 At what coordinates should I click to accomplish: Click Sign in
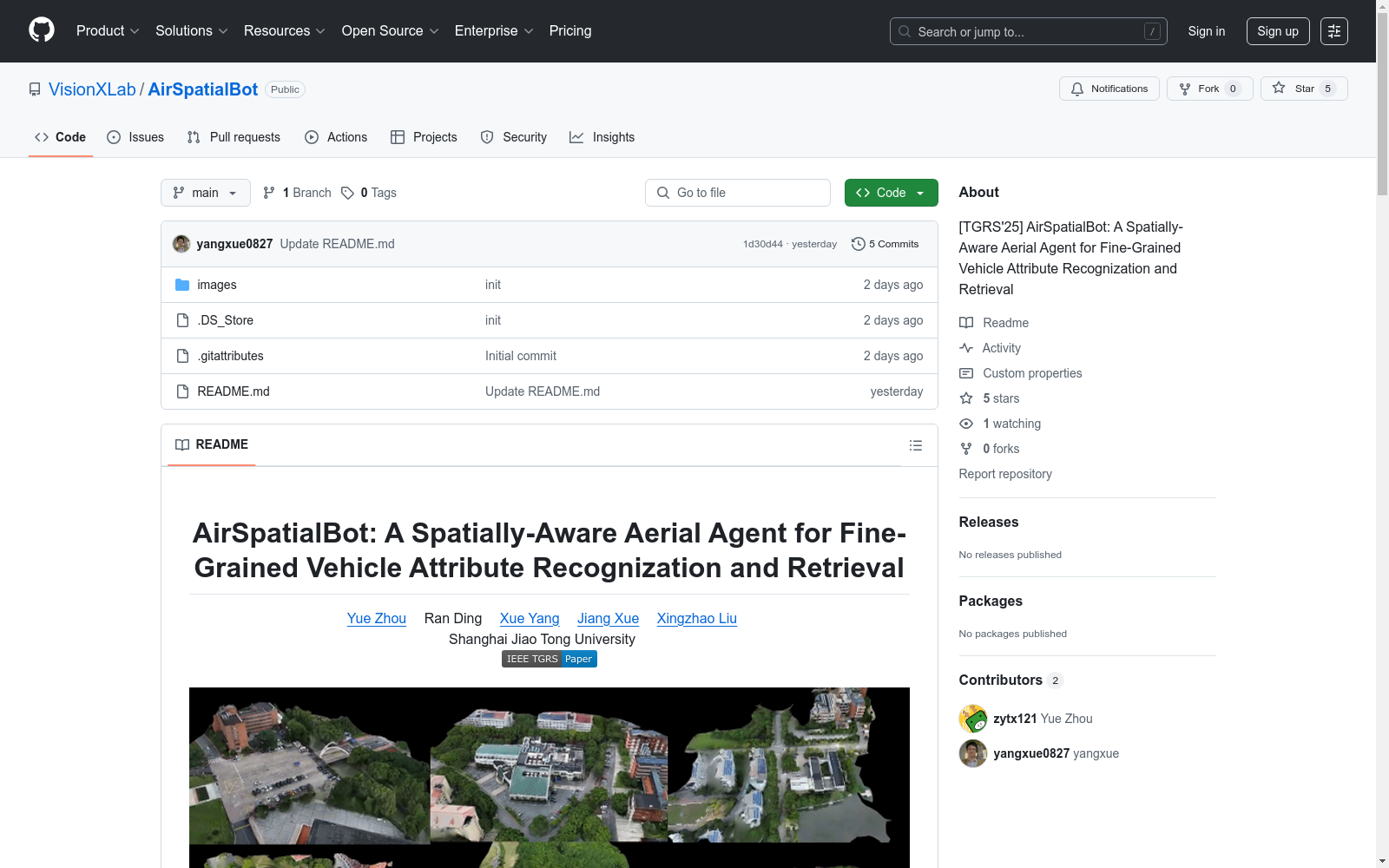tap(1207, 31)
